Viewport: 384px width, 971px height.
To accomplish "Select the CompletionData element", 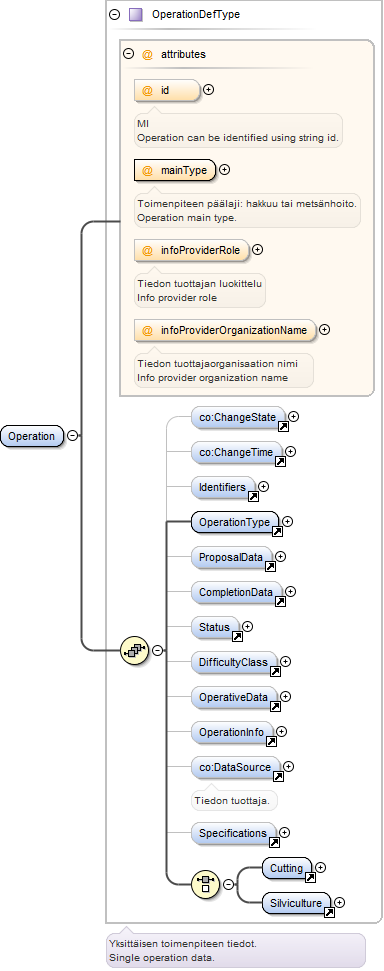I will 236,592.
